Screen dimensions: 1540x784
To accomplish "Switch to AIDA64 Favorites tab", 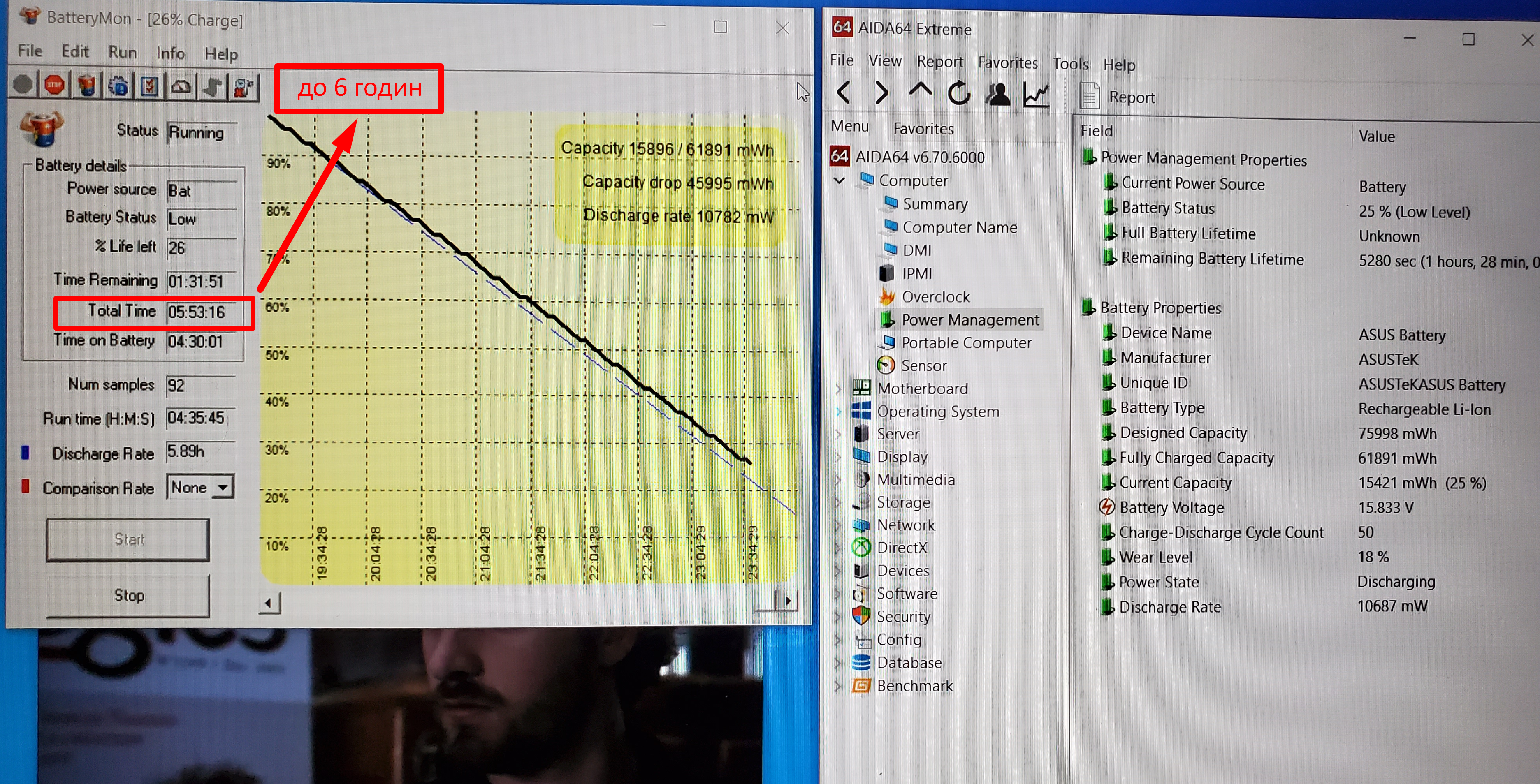I will (x=923, y=129).
